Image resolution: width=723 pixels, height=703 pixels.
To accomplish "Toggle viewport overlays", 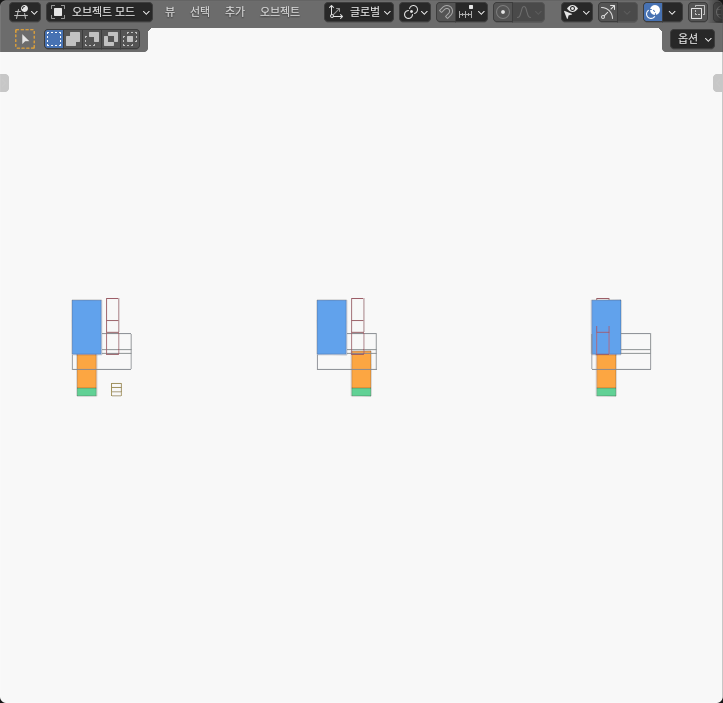I will click(653, 12).
